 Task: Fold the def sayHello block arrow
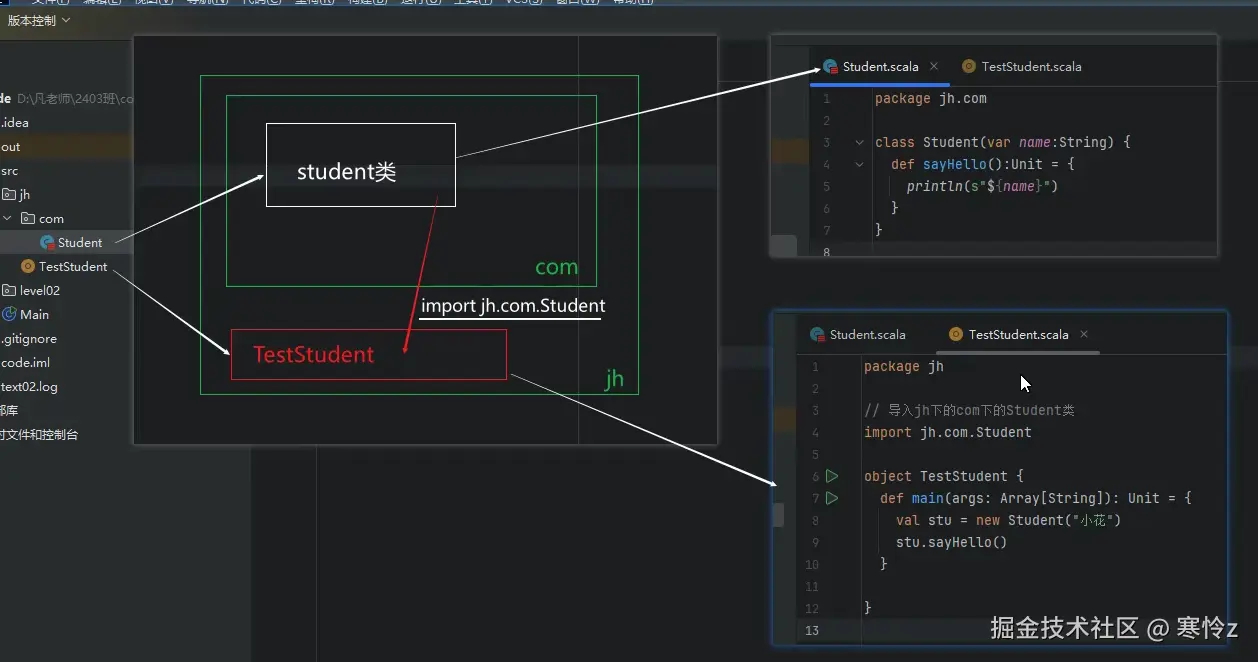click(x=859, y=164)
